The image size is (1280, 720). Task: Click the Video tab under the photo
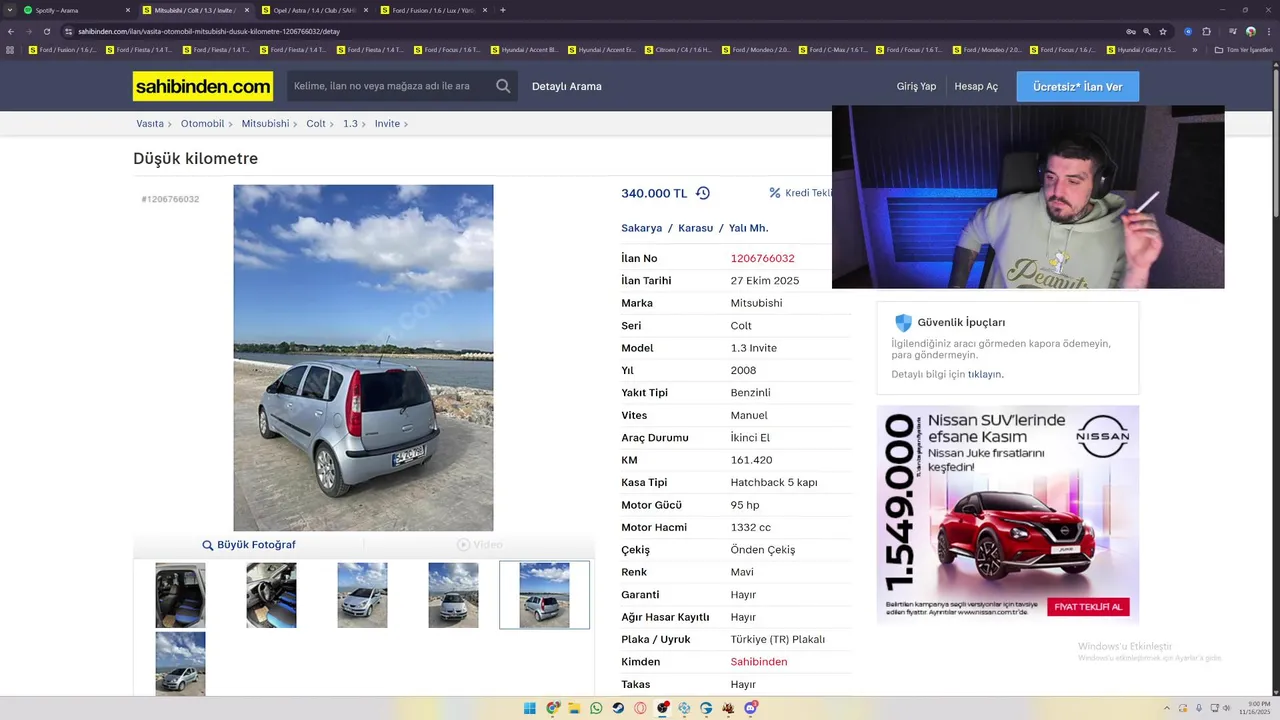click(480, 545)
